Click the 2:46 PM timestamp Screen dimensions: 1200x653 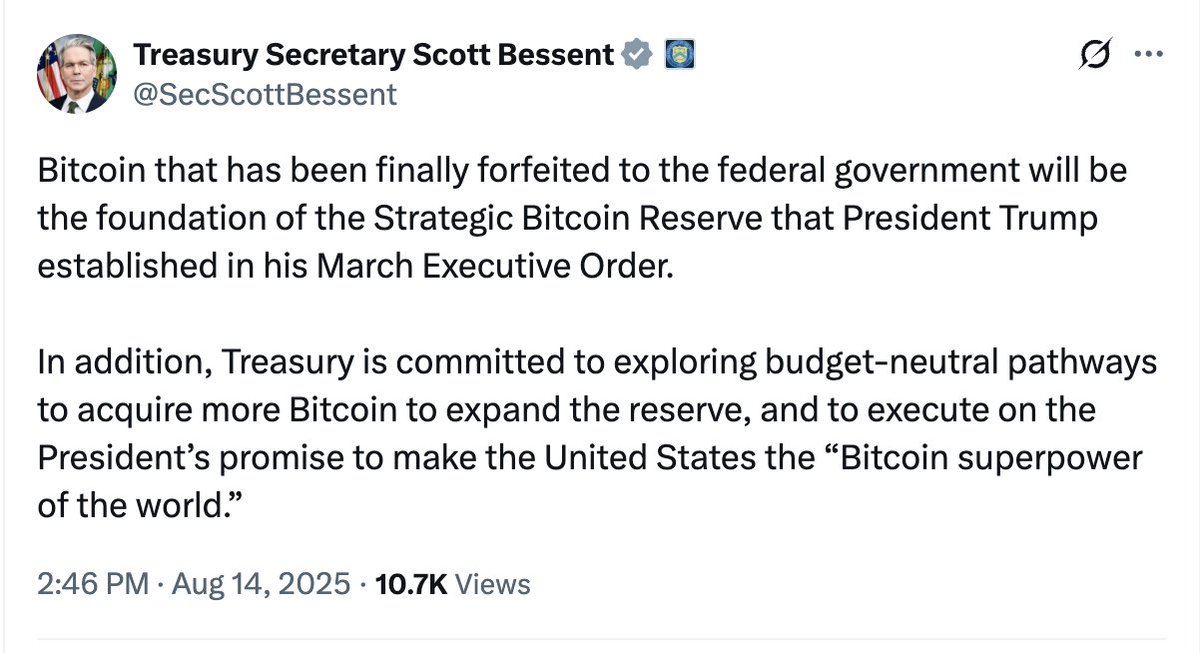click(x=93, y=584)
